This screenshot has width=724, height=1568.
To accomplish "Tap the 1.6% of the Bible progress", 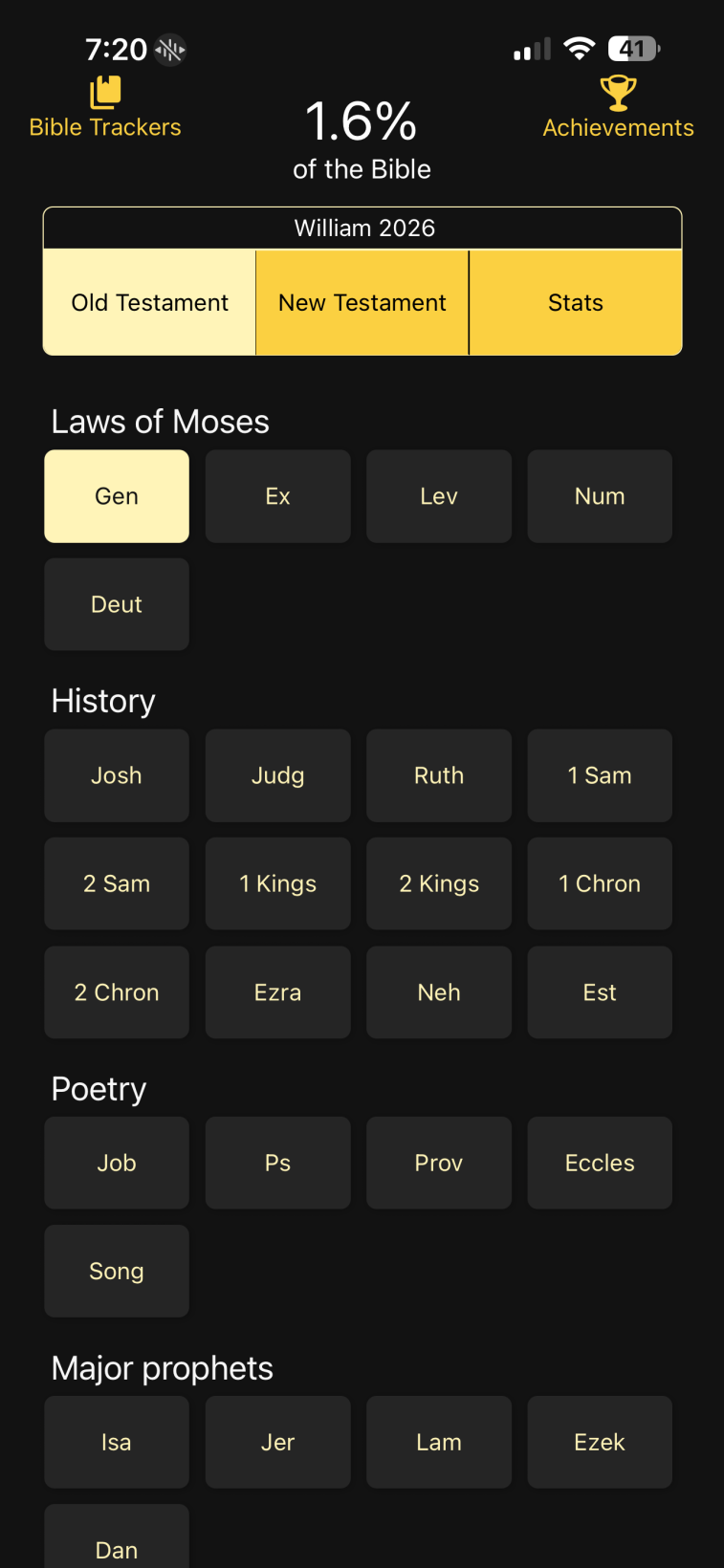I will [362, 139].
